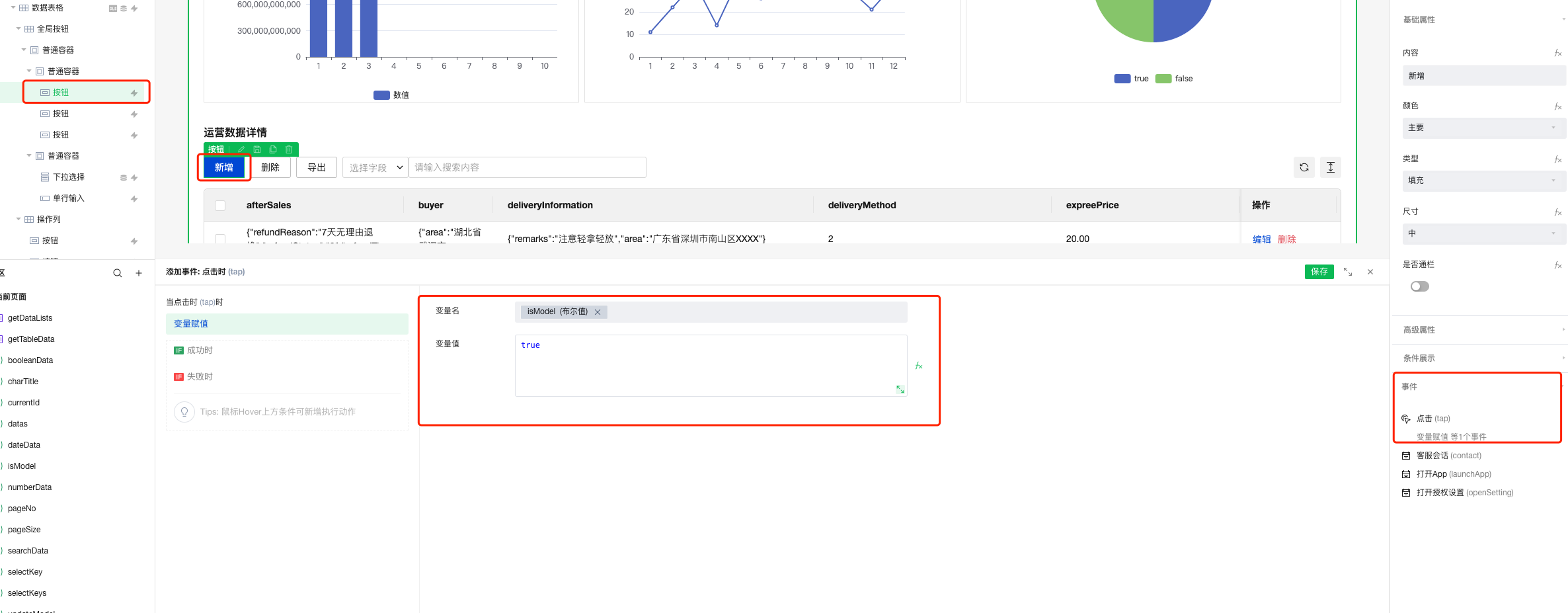
Task: Expand the event panel to fullscreen
Action: pyautogui.click(x=1348, y=272)
